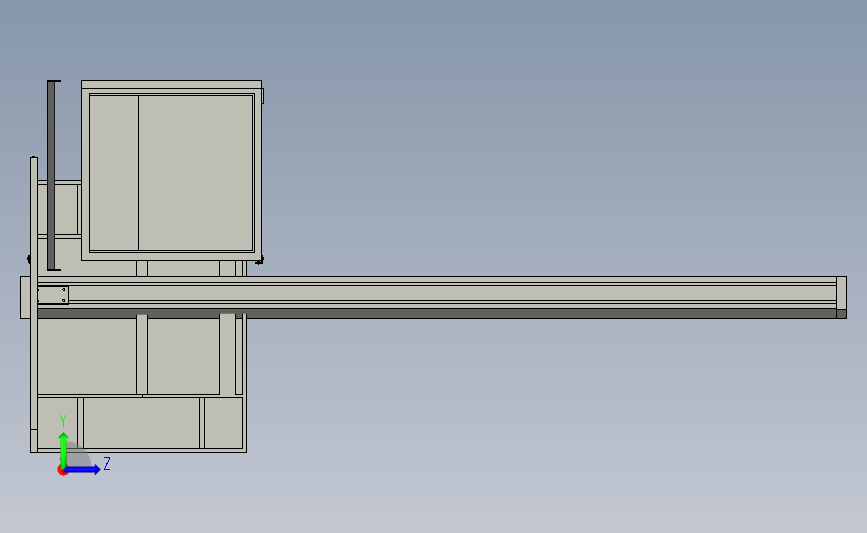
Task: Click the "Z" axis label text
Action: [107, 463]
